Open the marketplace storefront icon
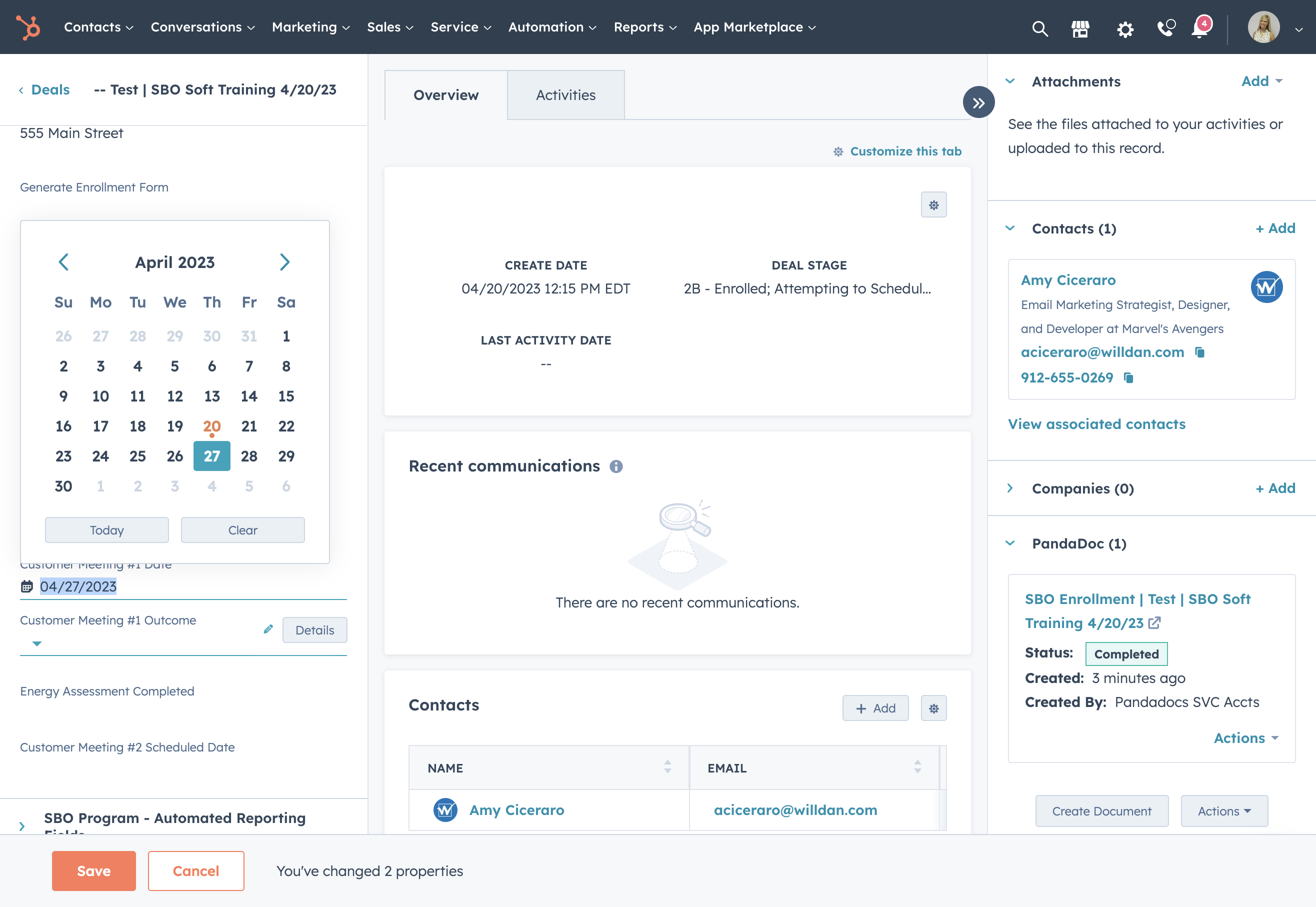1316x907 pixels. coord(1080,28)
